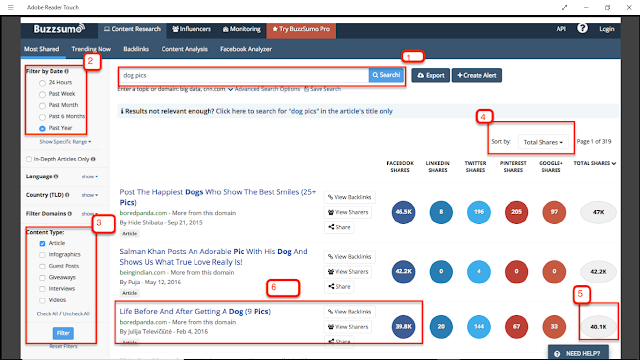
Task: Click the Google+ shares 33 bubble
Action: coord(554,327)
